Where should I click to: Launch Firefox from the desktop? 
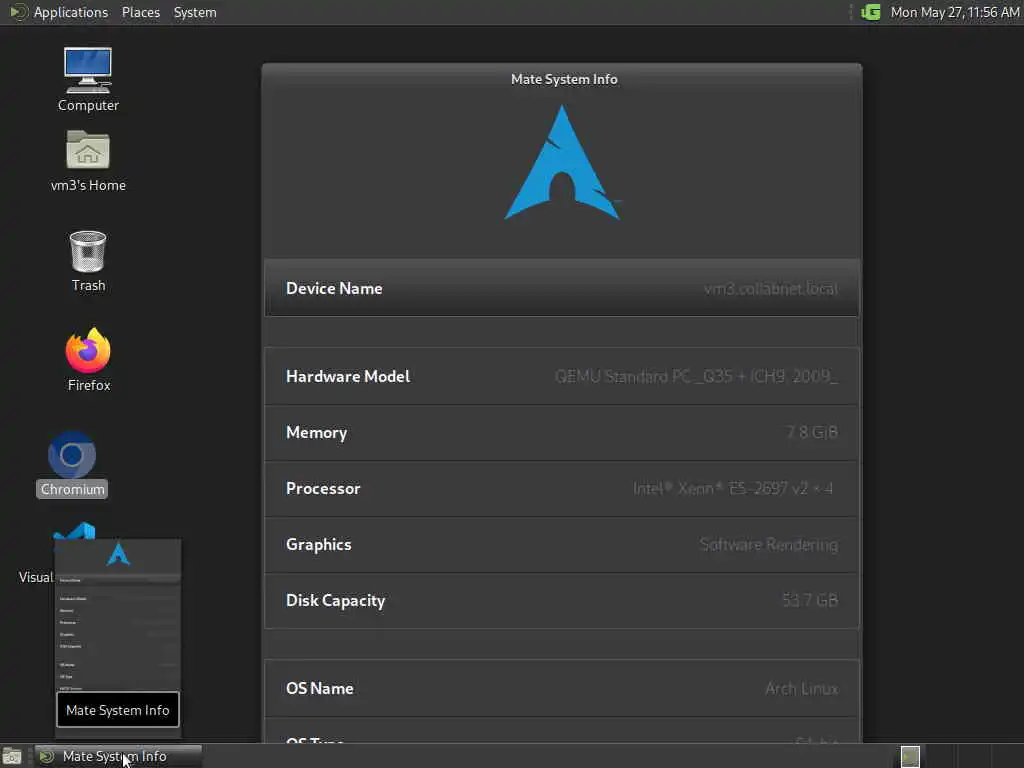(88, 360)
